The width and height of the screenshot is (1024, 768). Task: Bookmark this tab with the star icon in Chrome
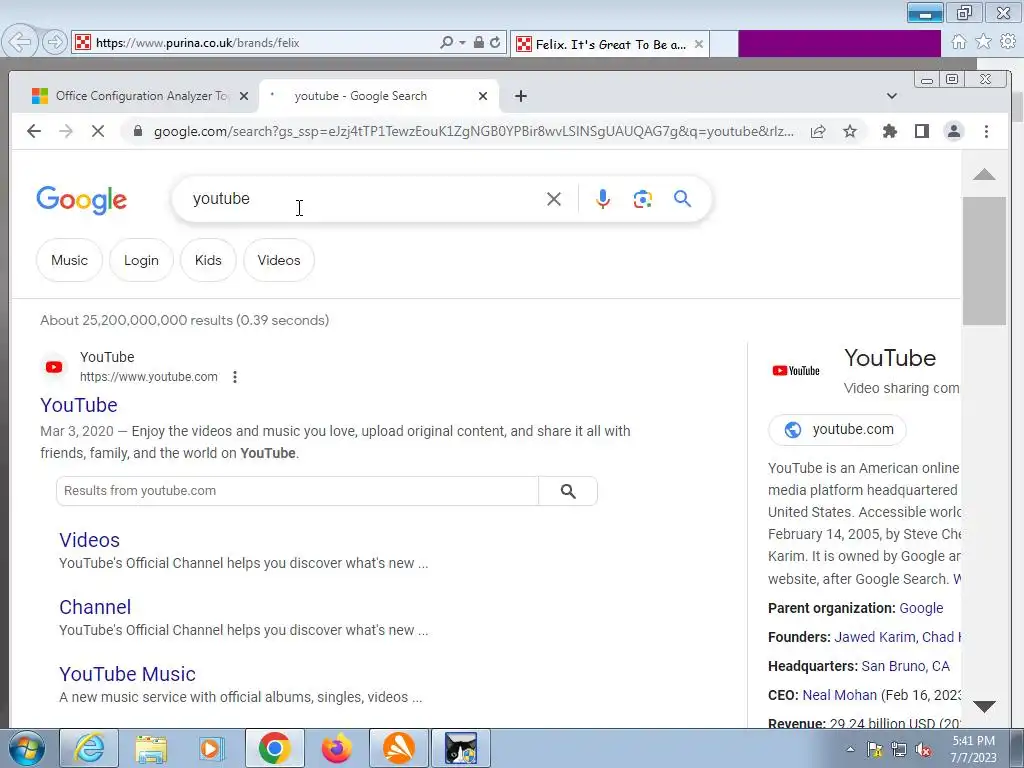[850, 131]
